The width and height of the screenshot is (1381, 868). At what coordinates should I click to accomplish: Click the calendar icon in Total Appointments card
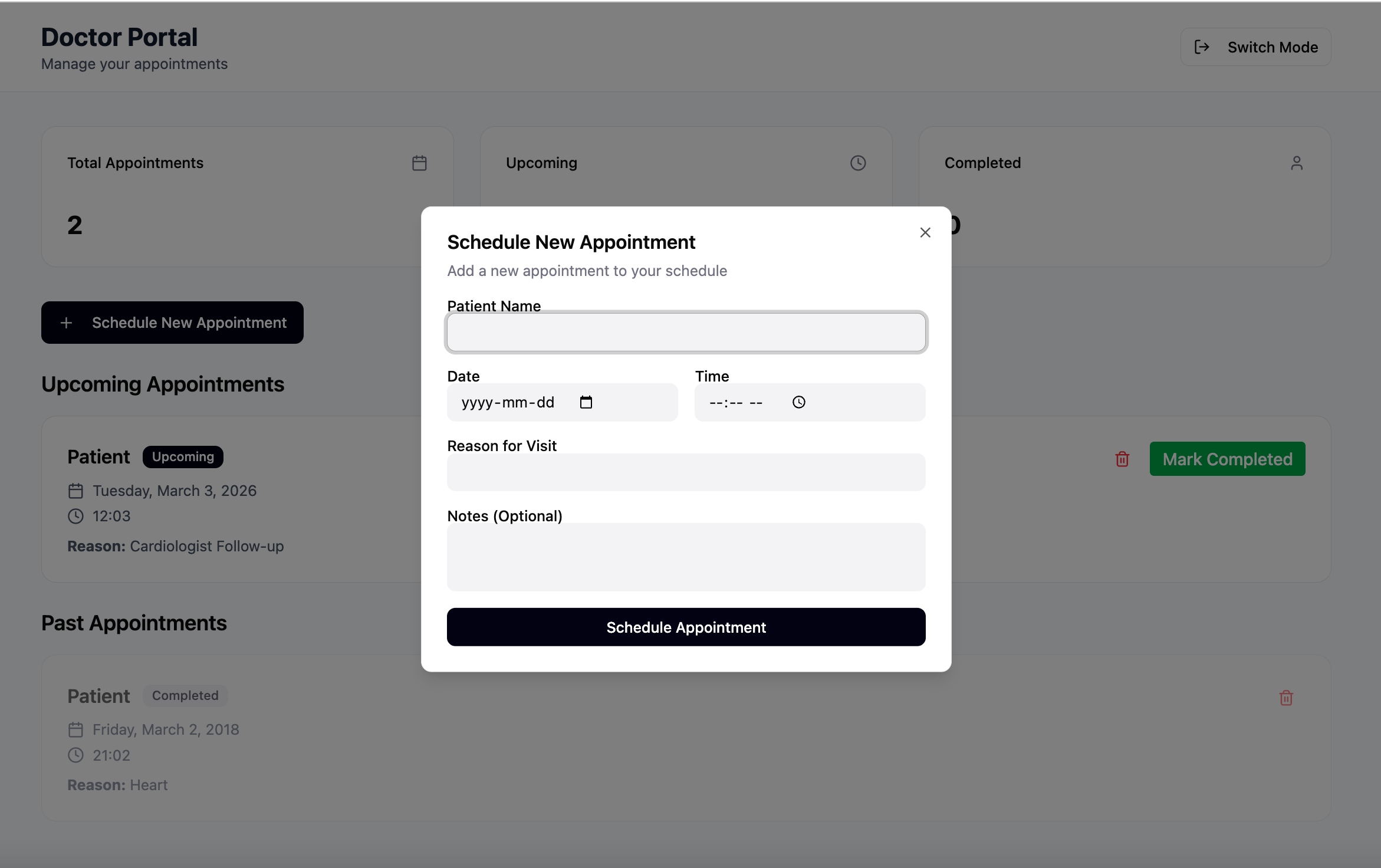click(419, 163)
